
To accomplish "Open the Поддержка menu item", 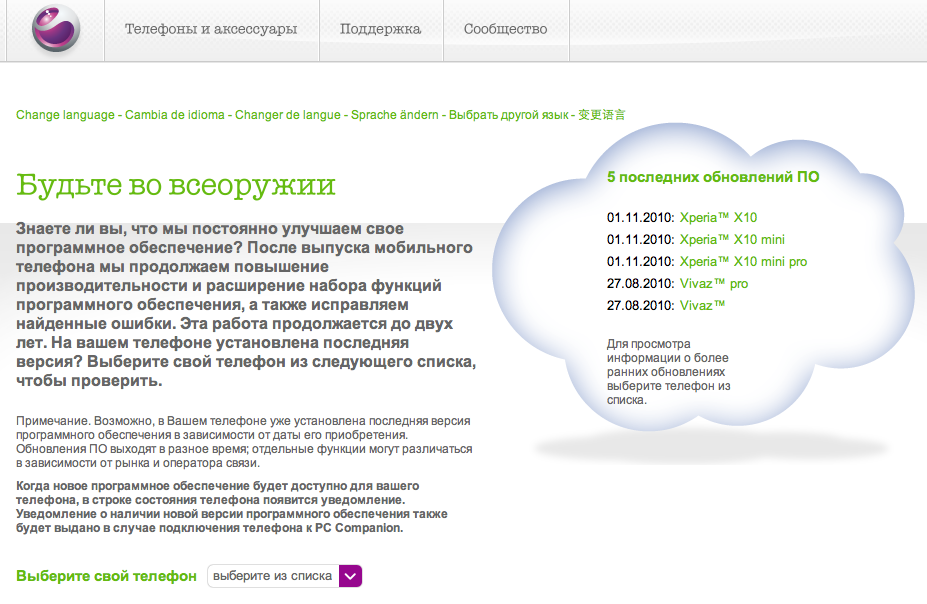I will pos(380,29).
